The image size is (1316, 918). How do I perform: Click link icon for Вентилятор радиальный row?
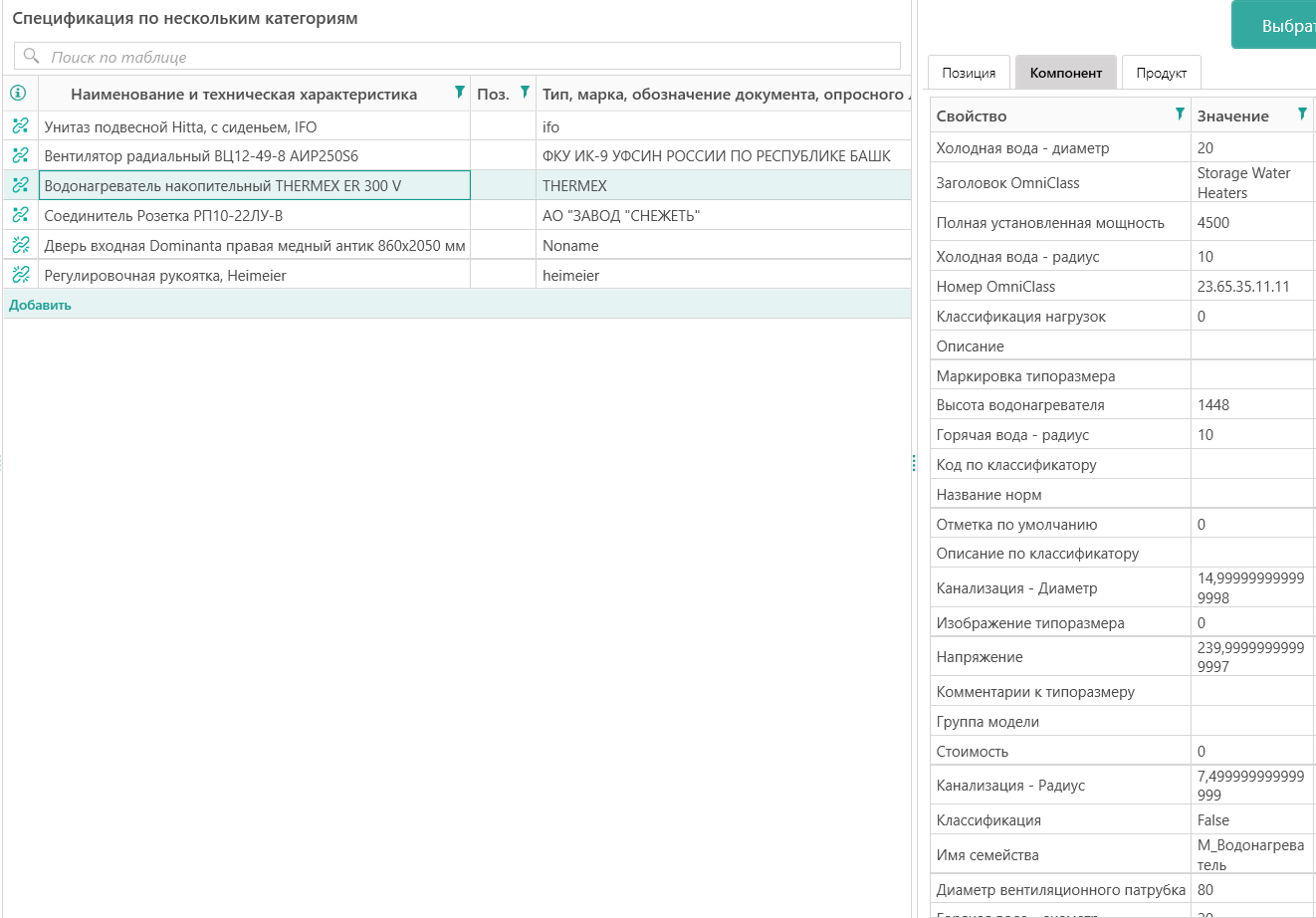20,155
